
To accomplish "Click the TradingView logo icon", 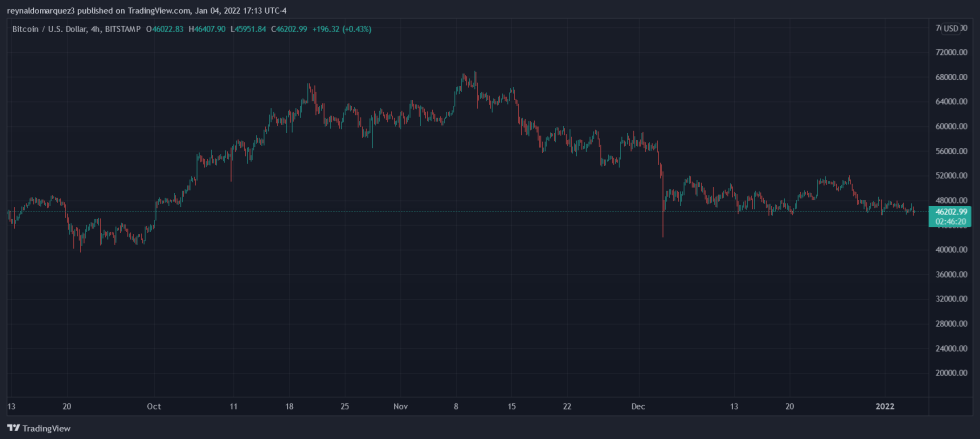I will click(13, 428).
